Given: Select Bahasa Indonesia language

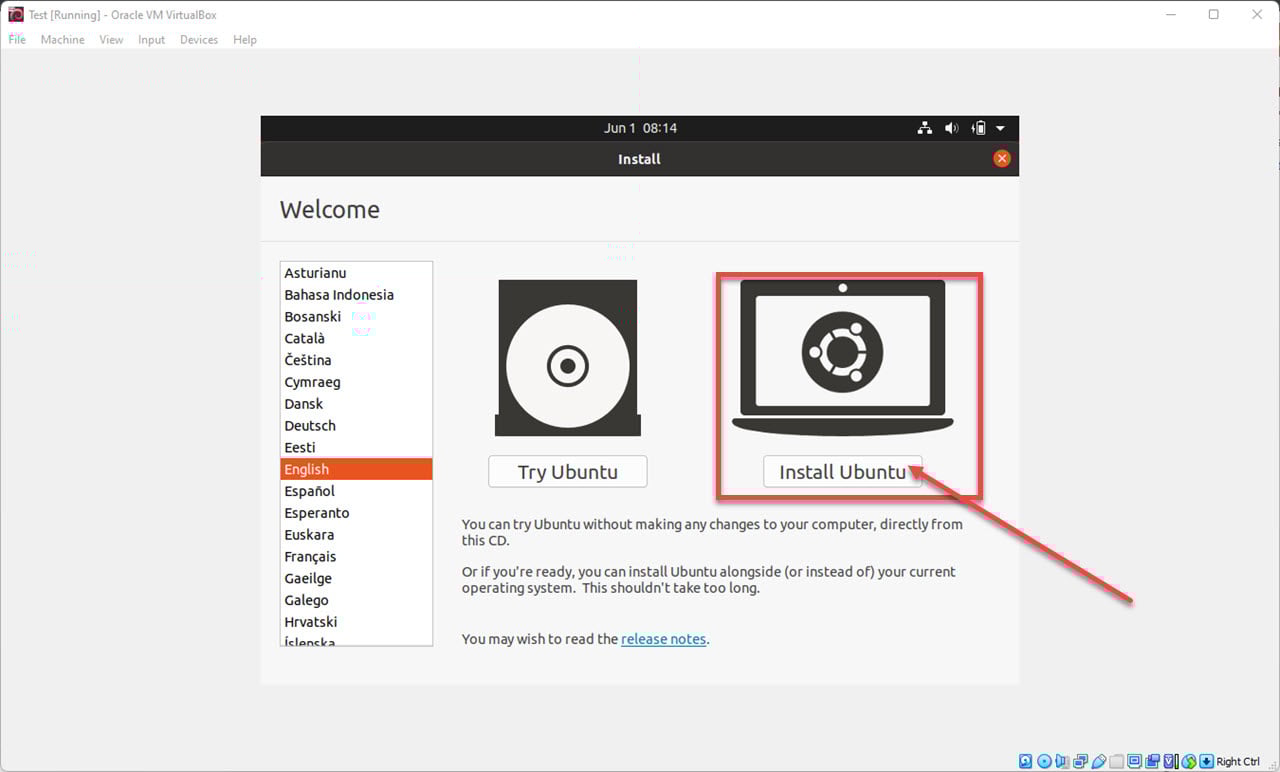Looking at the screenshot, I should [356, 295].
